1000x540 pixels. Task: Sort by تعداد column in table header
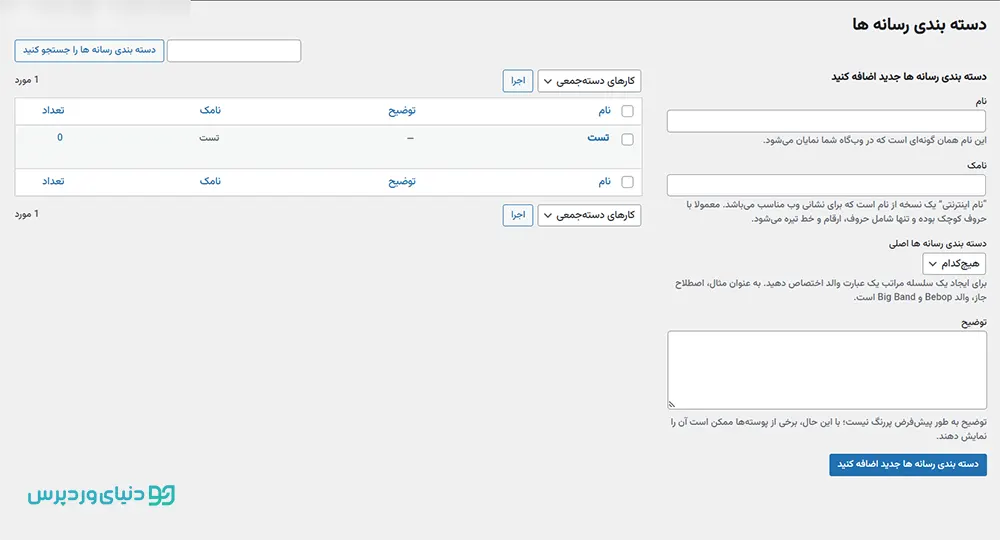(x=53, y=110)
